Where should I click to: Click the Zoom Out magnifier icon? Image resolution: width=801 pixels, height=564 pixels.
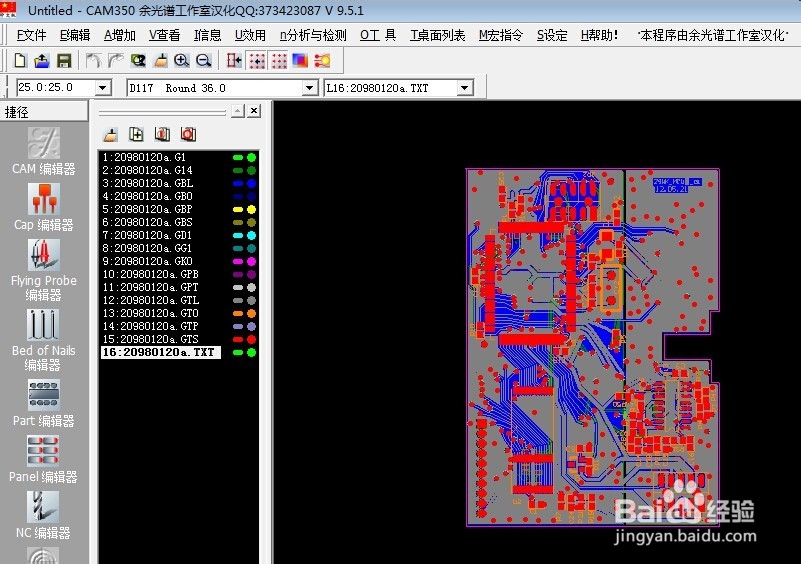coord(203,61)
